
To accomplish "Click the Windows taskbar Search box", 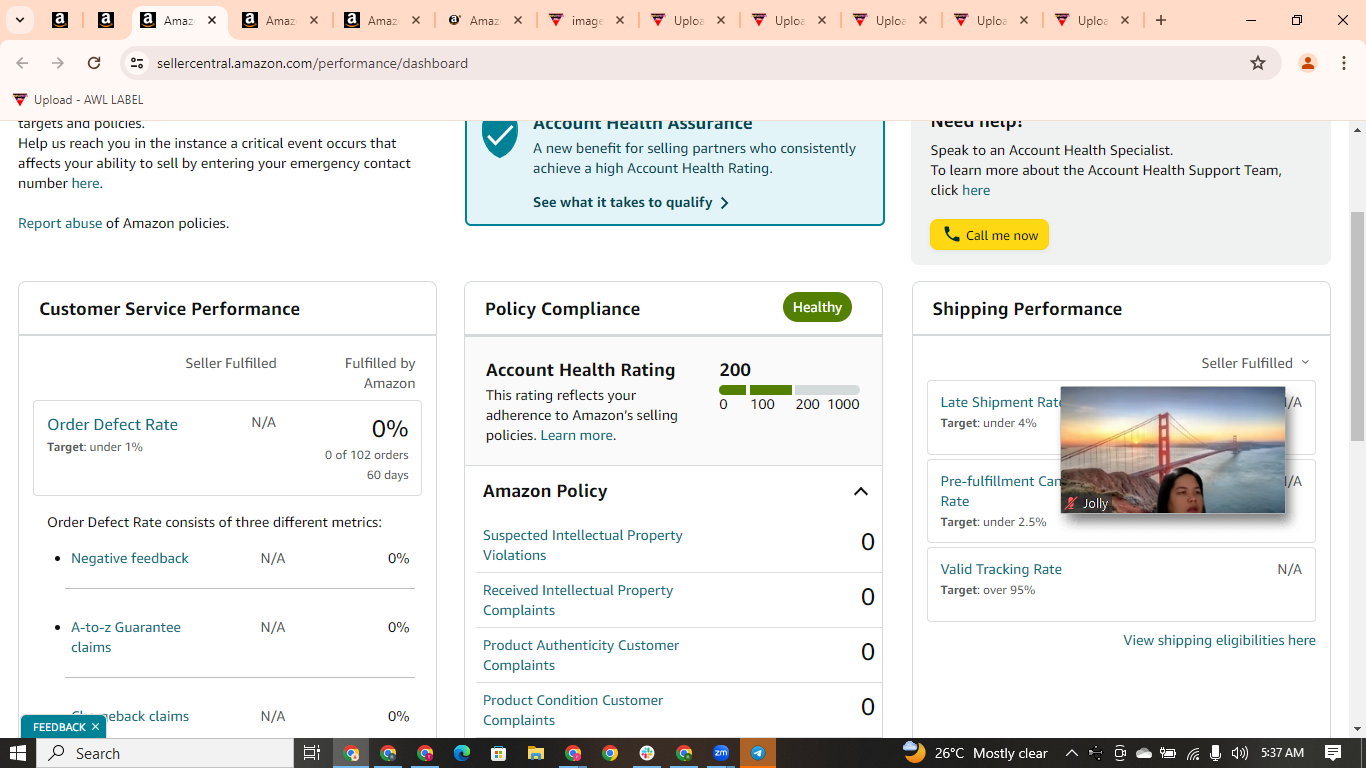I will click(165, 753).
